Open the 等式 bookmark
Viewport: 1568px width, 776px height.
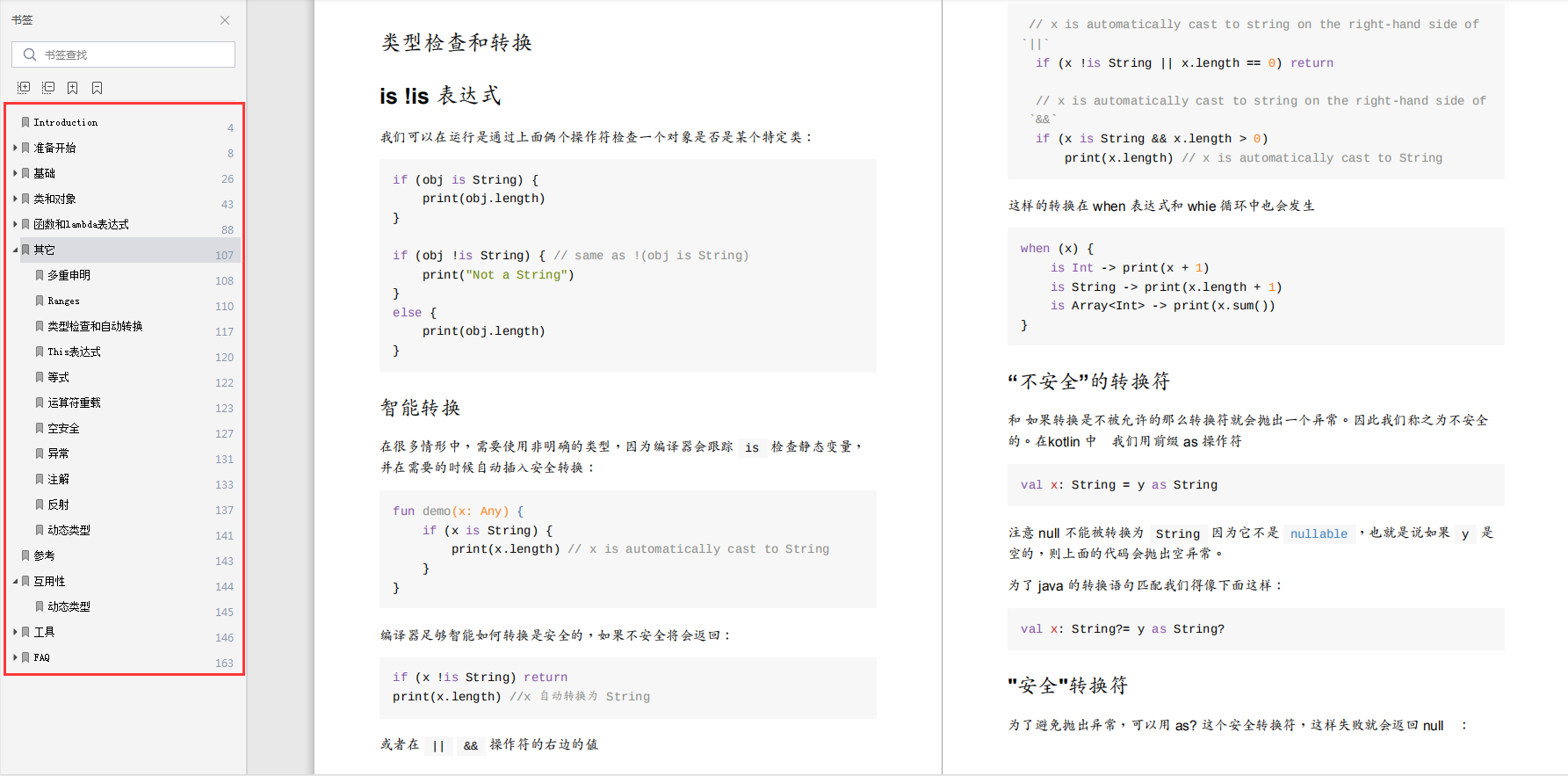coord(58,377)
